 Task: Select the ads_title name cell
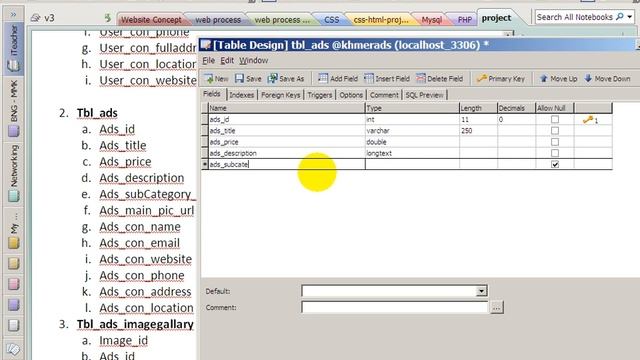coord(286,131)
